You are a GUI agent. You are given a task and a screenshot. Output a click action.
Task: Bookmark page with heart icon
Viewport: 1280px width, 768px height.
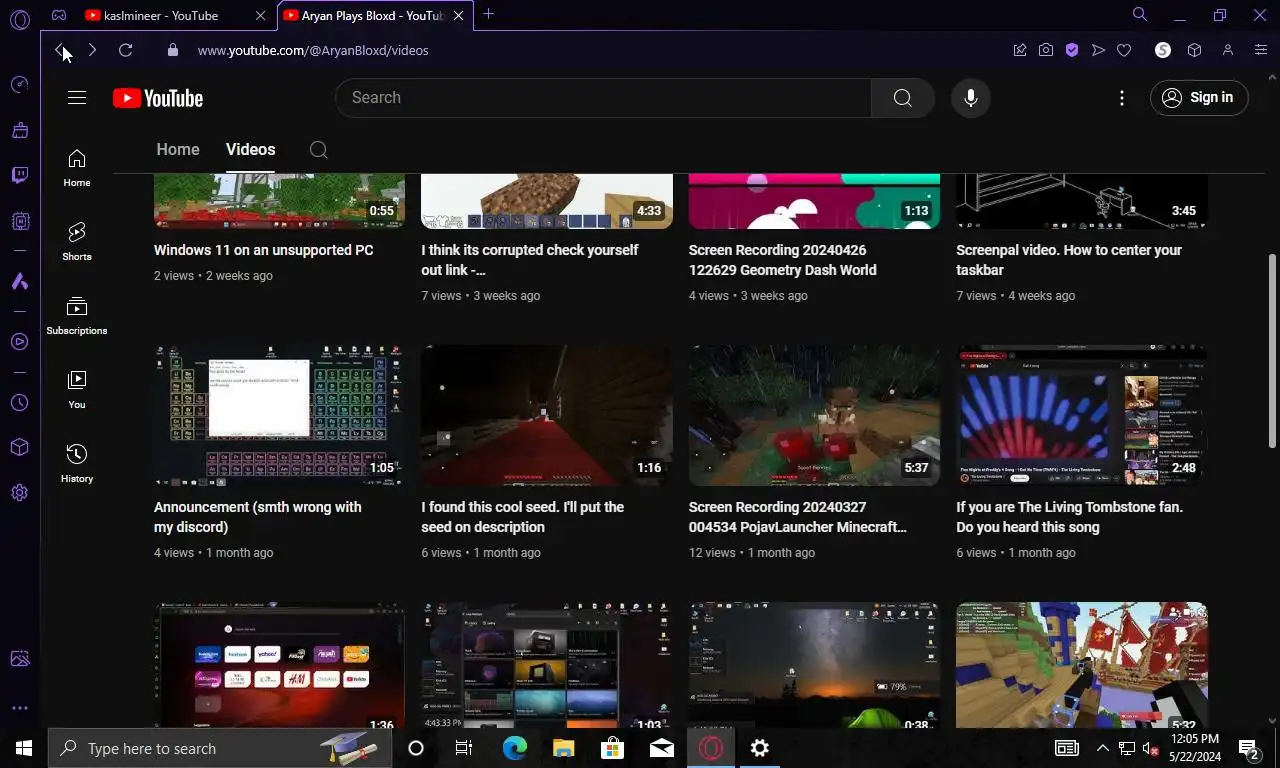pos(1124,50)
